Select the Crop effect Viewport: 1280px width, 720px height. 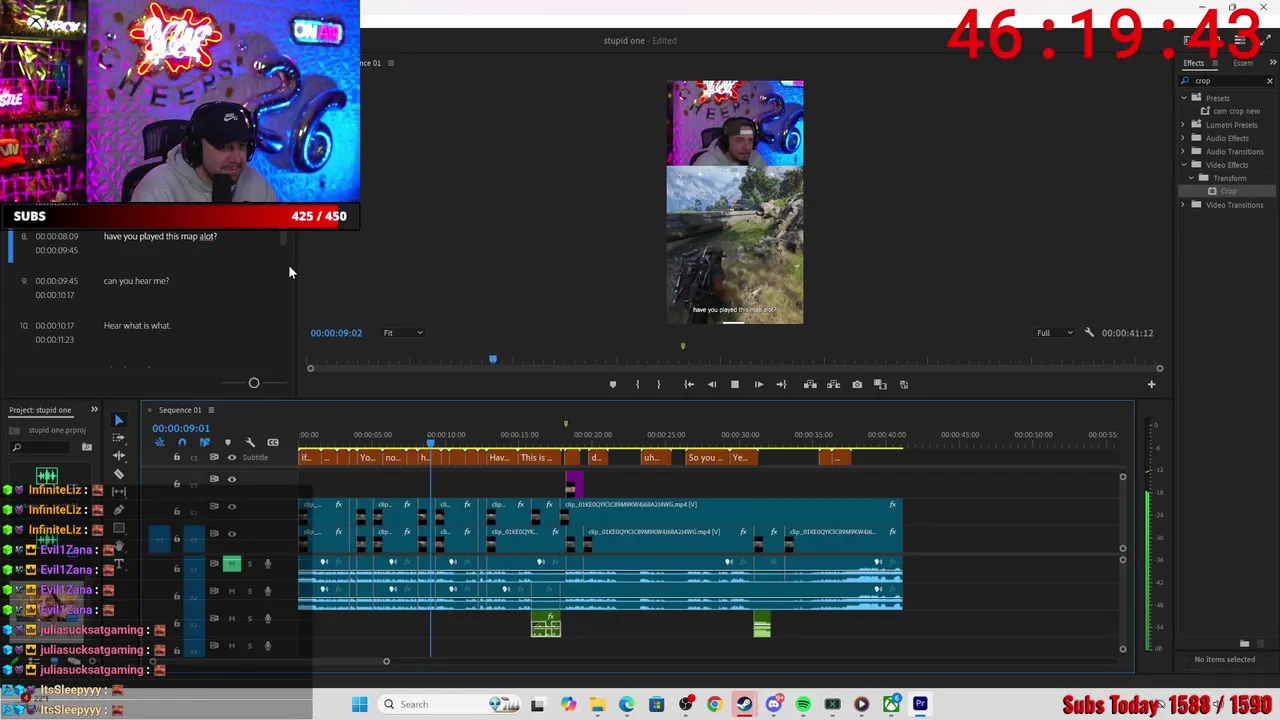point(1228,191)
